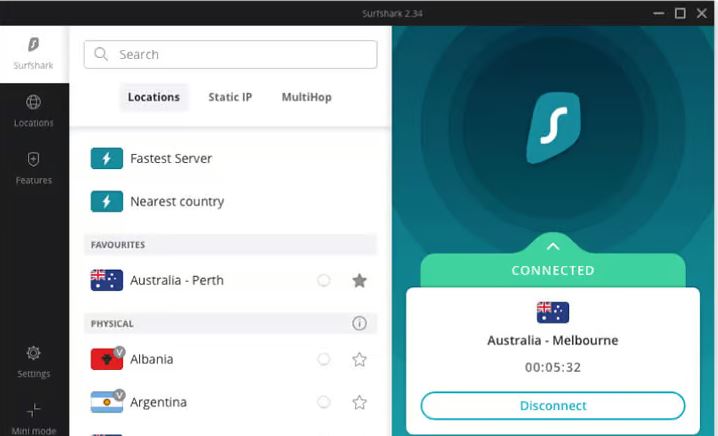
Task: Disconnect from the VPN
Action: click(x=553, y=406)
